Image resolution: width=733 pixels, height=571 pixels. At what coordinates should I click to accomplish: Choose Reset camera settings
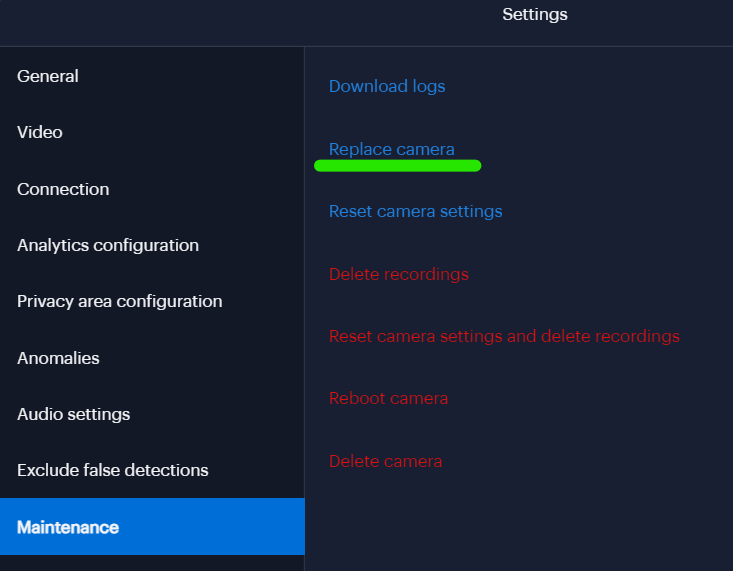point(416,211)
